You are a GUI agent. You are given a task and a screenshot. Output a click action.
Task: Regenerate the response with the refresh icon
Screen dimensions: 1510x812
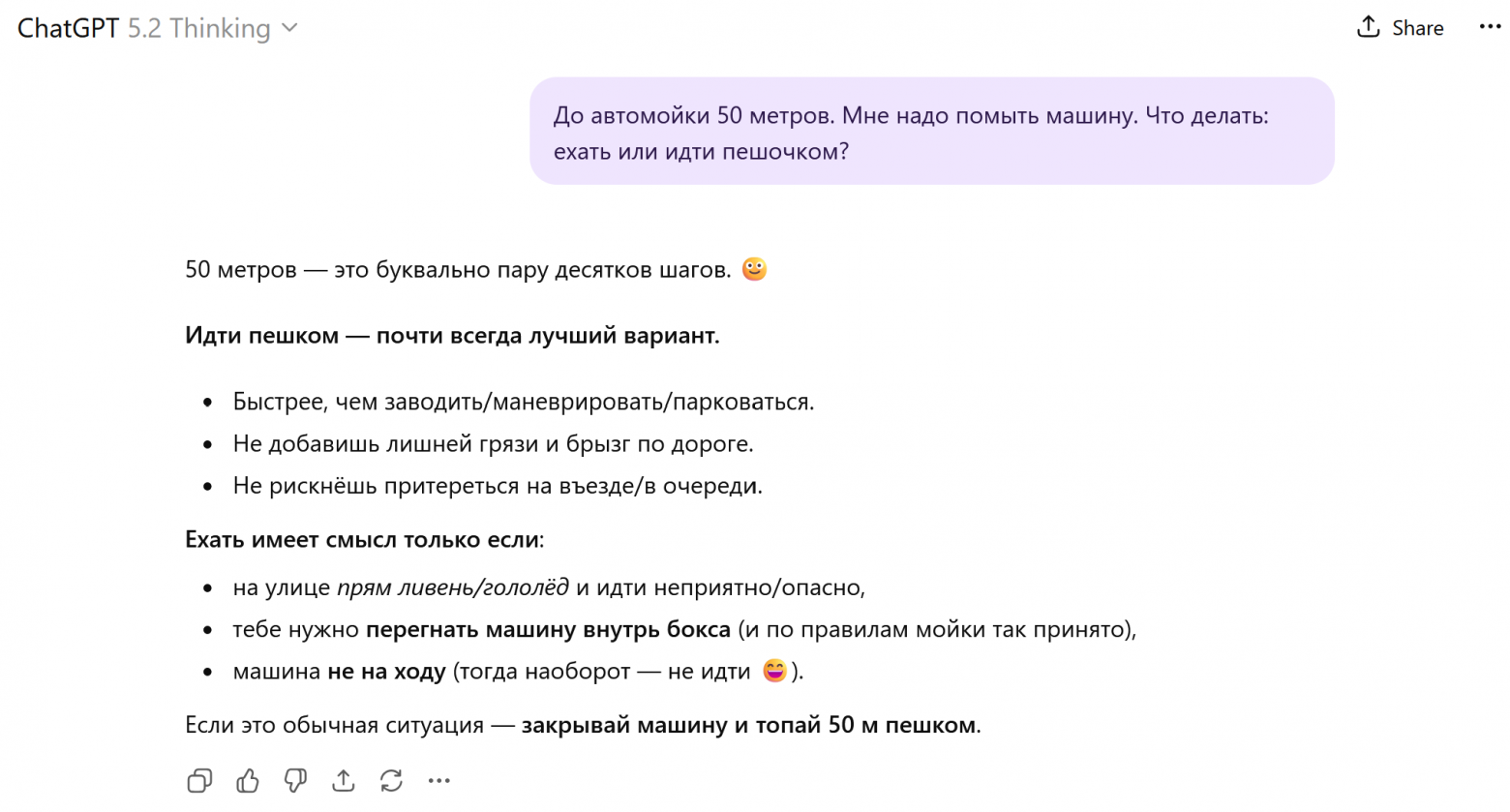(x=391, y=781)
